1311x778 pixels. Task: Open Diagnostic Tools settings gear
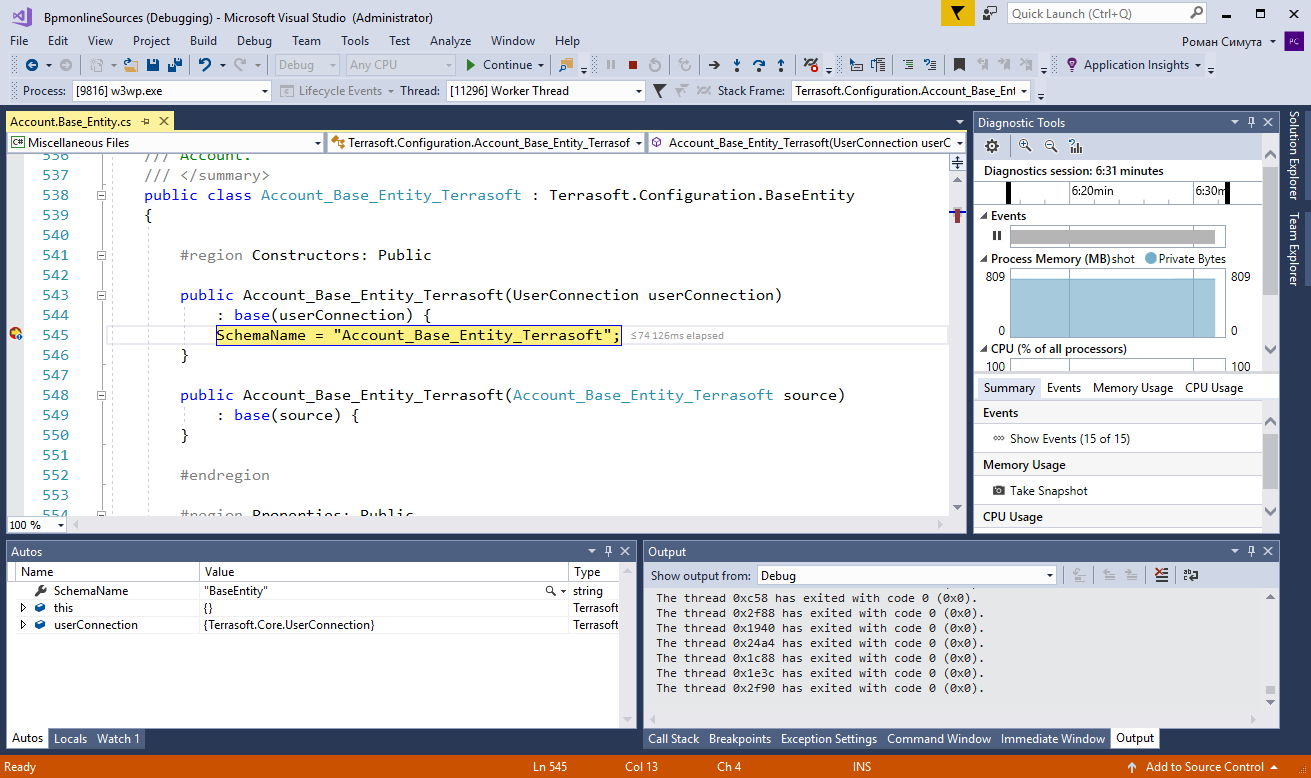click(992, 146)
